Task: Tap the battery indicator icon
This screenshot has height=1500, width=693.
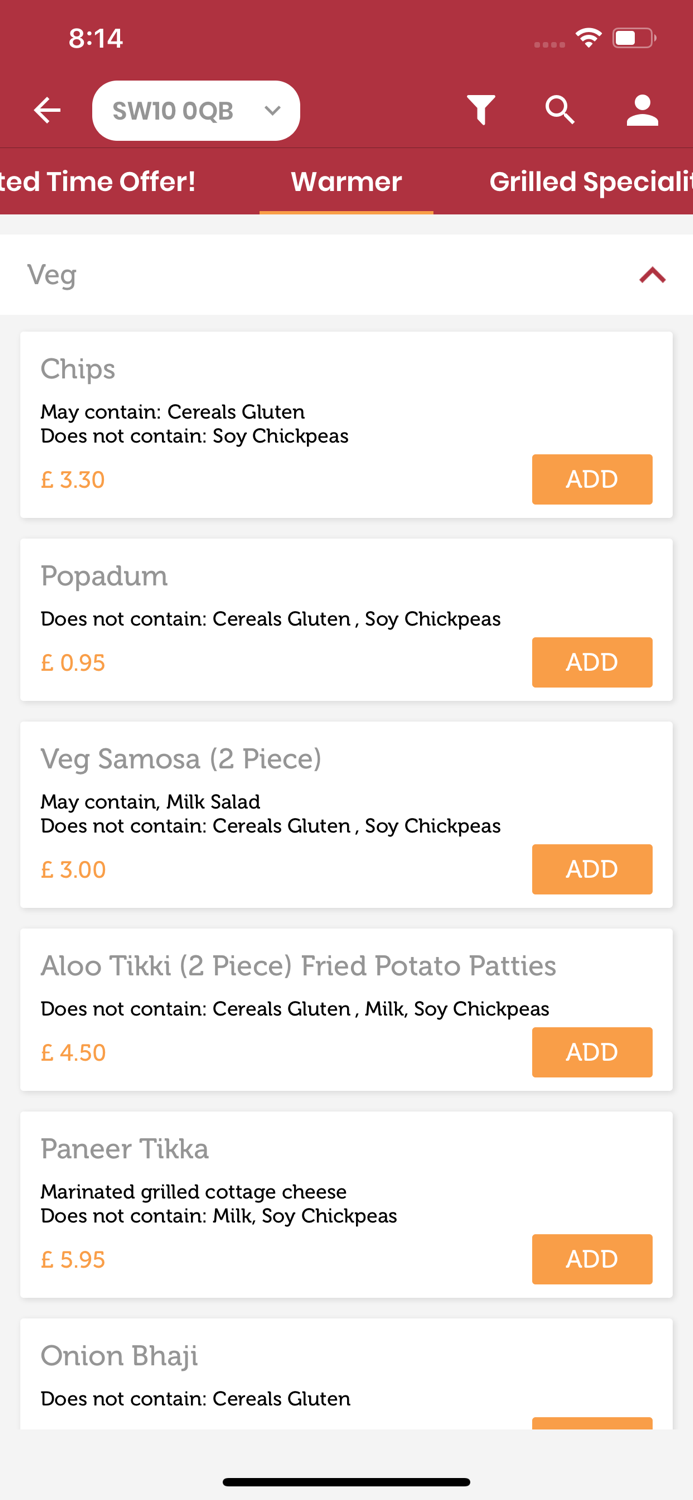Action: (x=632, y=37)
